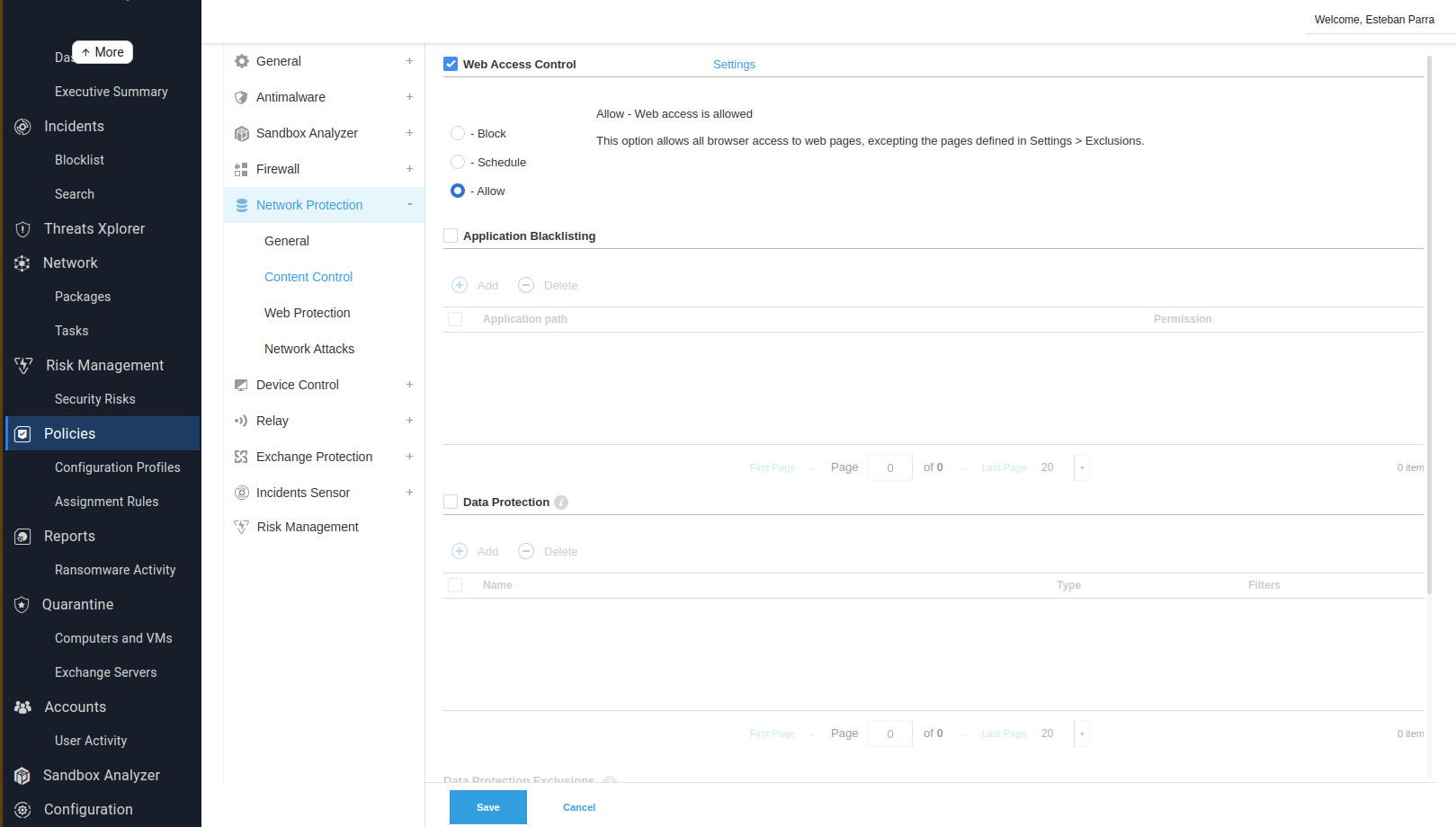Click the Incidents radar icon in sidebar
The height and width of the screenshot is (827, 1456).
[22, 127]
